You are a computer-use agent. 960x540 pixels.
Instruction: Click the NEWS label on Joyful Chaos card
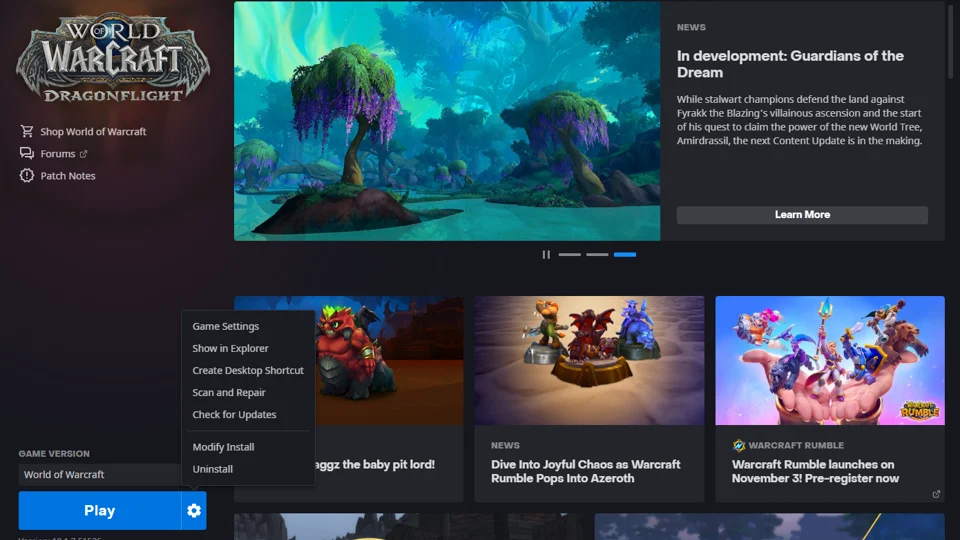(x=505, y=445)
